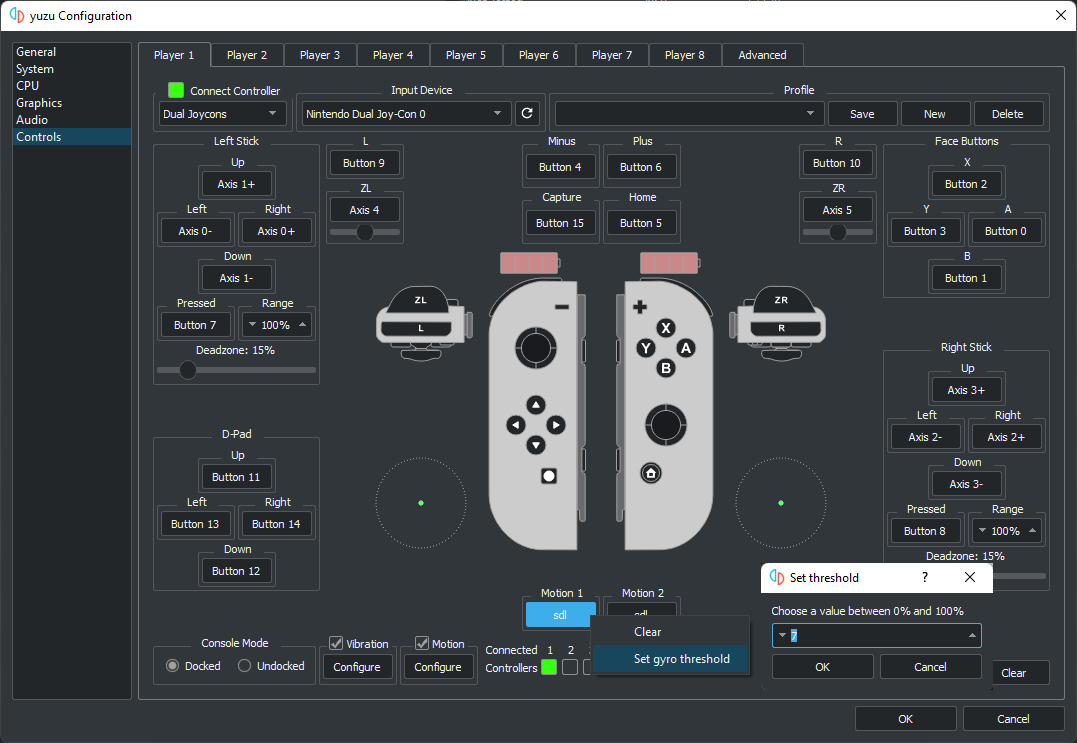Expand the Profile dropdown
Viewport: 1077px width, 743px height.
(x=689, y=113)
